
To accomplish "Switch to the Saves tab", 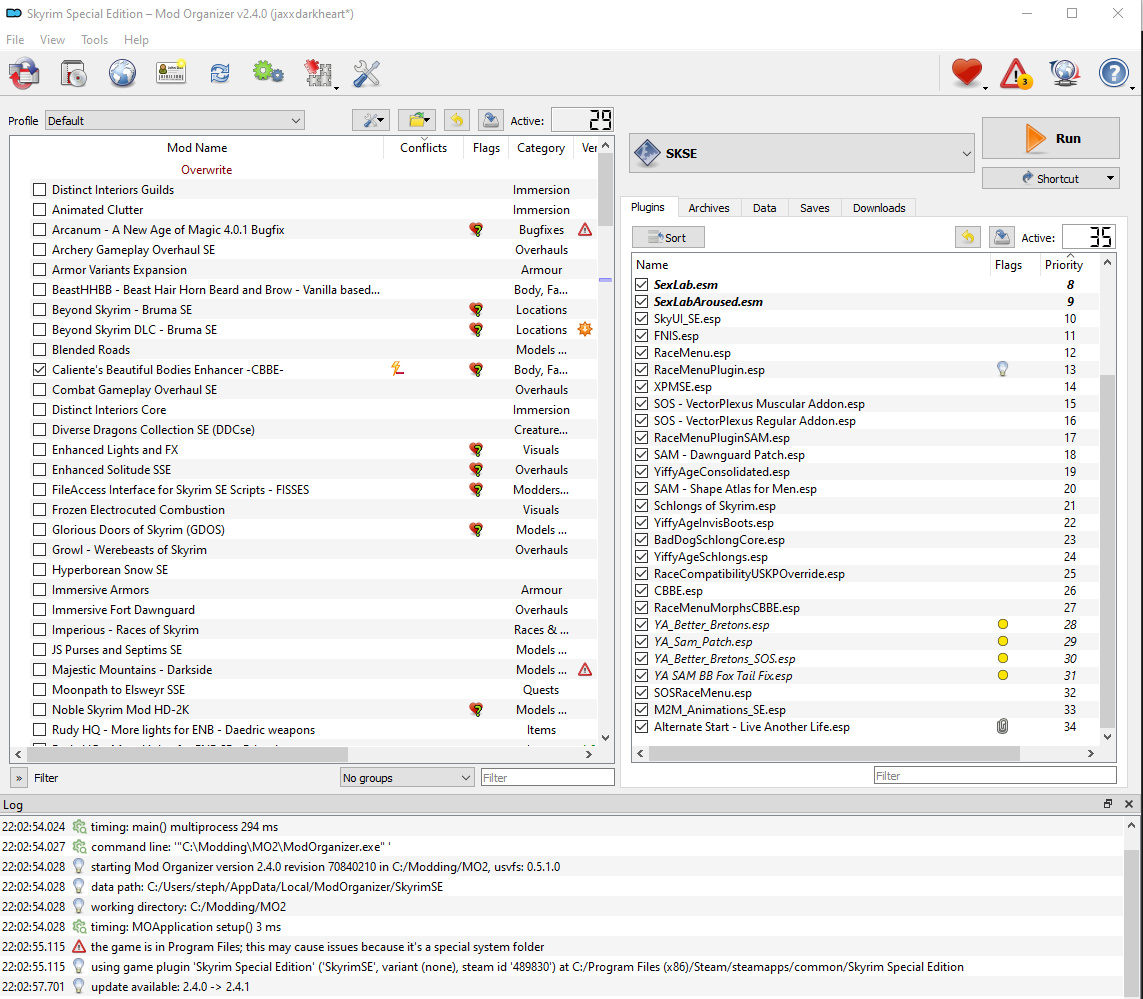I will 814,208.
